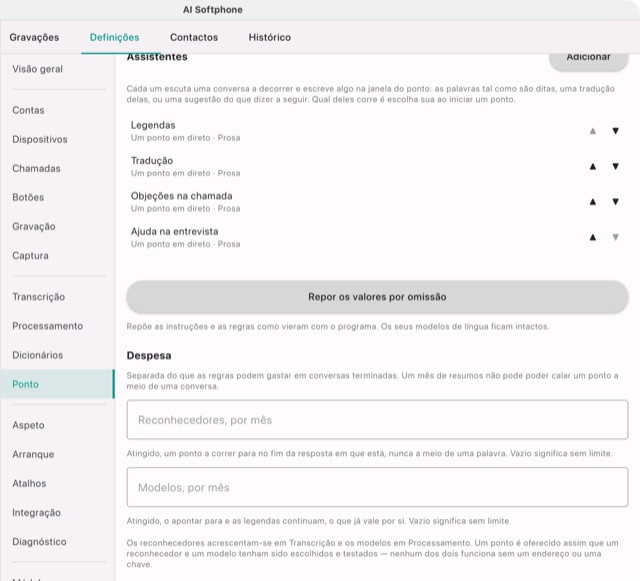Select the Ajuda na entrevista row
Viewport: 640px width, 581px height.
[377, 237]
